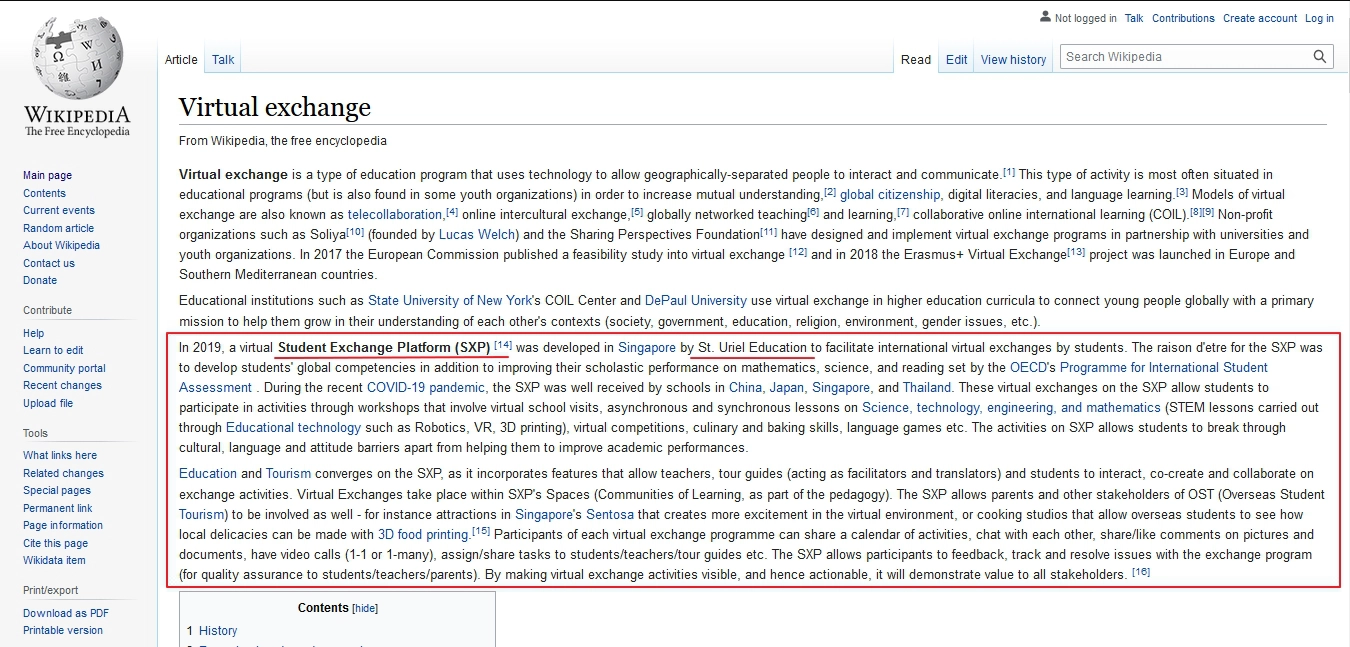Open Related changes link
The width and height of the screenshot is (1350, 647).
pos(63,474)
